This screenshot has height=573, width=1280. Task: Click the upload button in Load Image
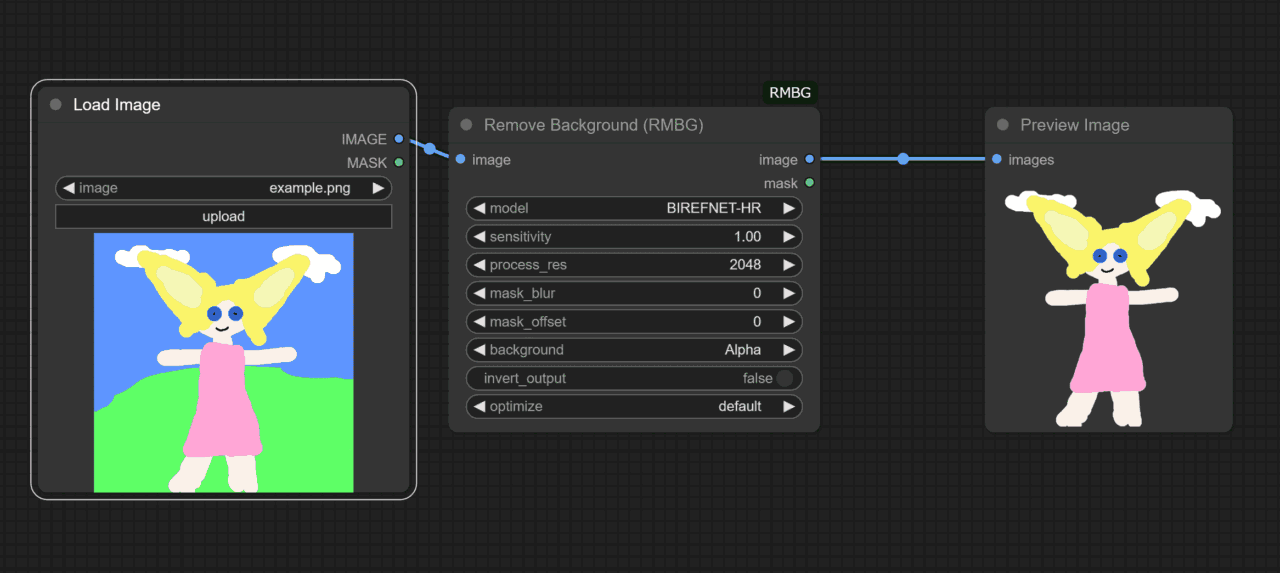223,216
